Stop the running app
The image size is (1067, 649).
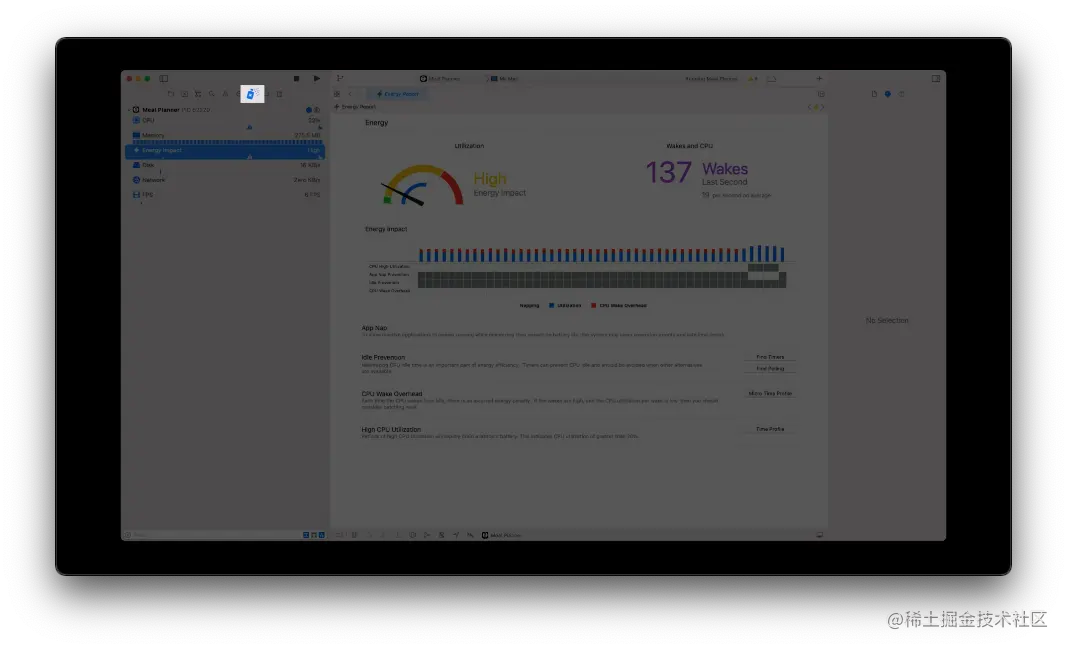[296, 79]
